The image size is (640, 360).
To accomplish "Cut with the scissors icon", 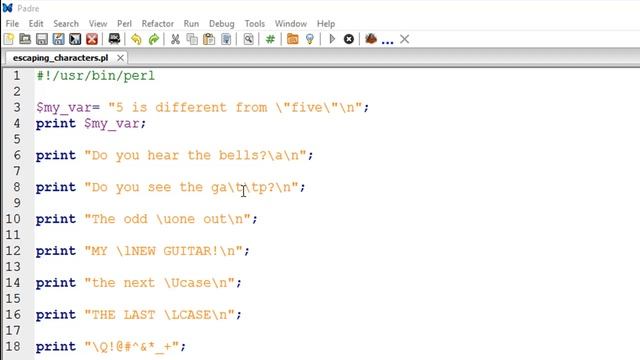I will pos(176,39).
